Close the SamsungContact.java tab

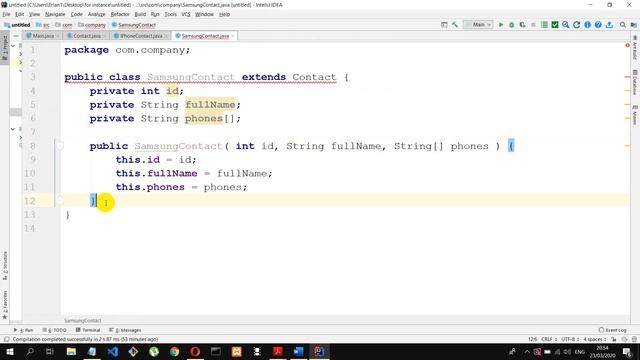click(x=233, y=36)
